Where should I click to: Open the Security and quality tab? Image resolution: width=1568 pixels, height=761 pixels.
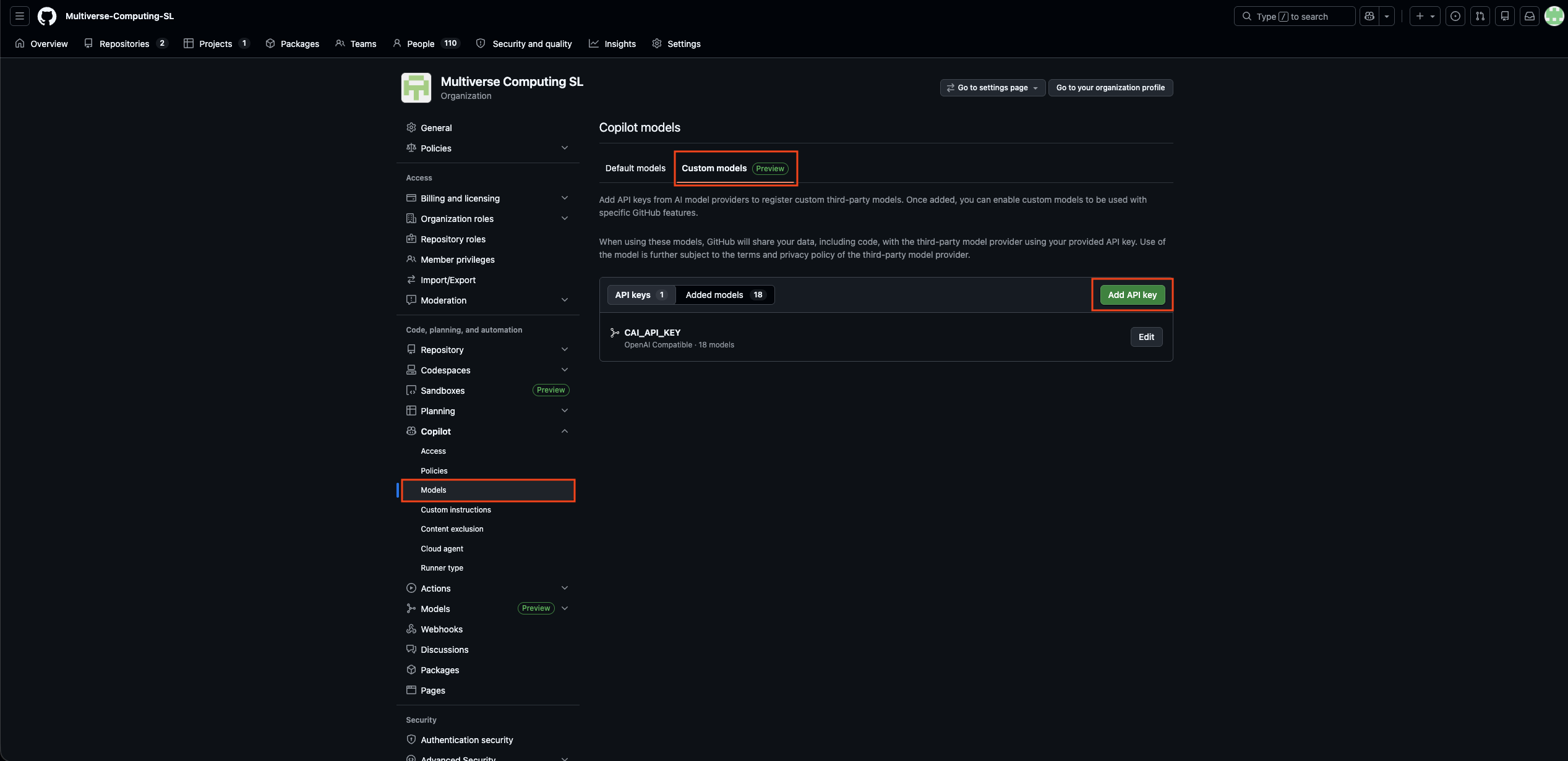[x=524, y=43]
